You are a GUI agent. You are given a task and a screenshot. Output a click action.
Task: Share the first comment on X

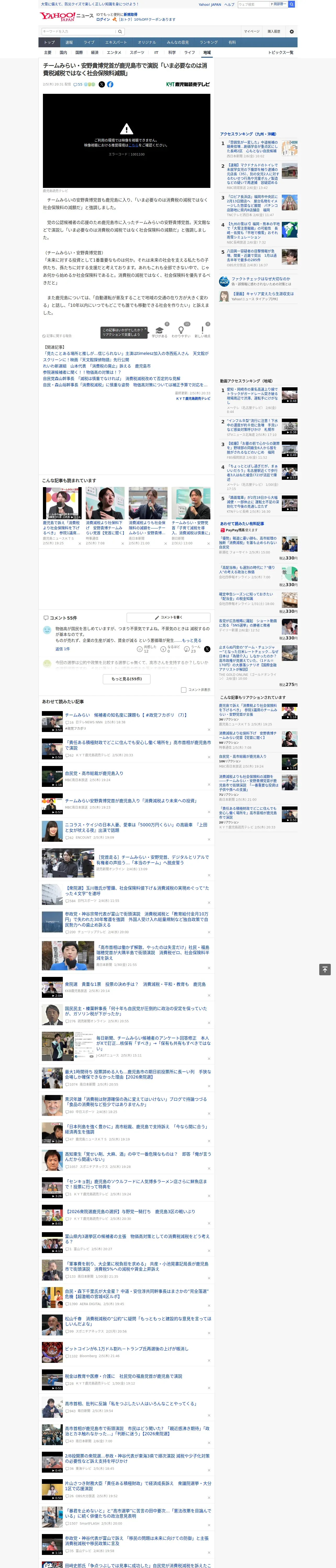click(207, 649)
